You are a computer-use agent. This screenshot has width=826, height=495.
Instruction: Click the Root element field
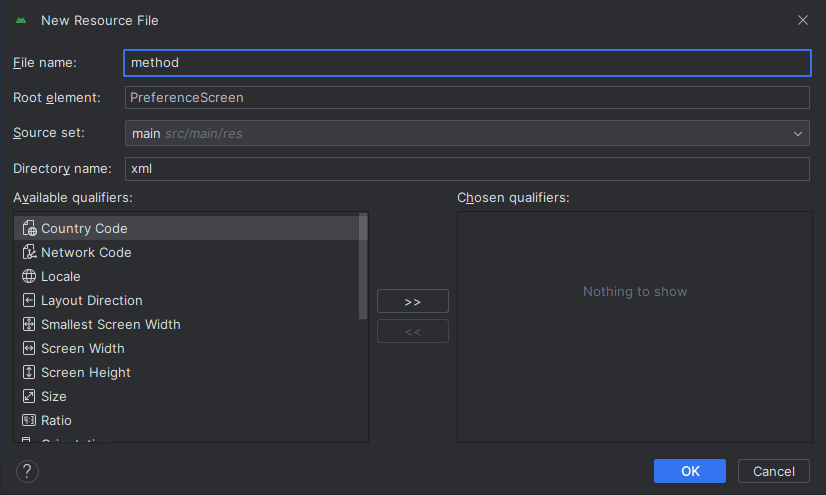pyautogui.click(x=467, y=97)
